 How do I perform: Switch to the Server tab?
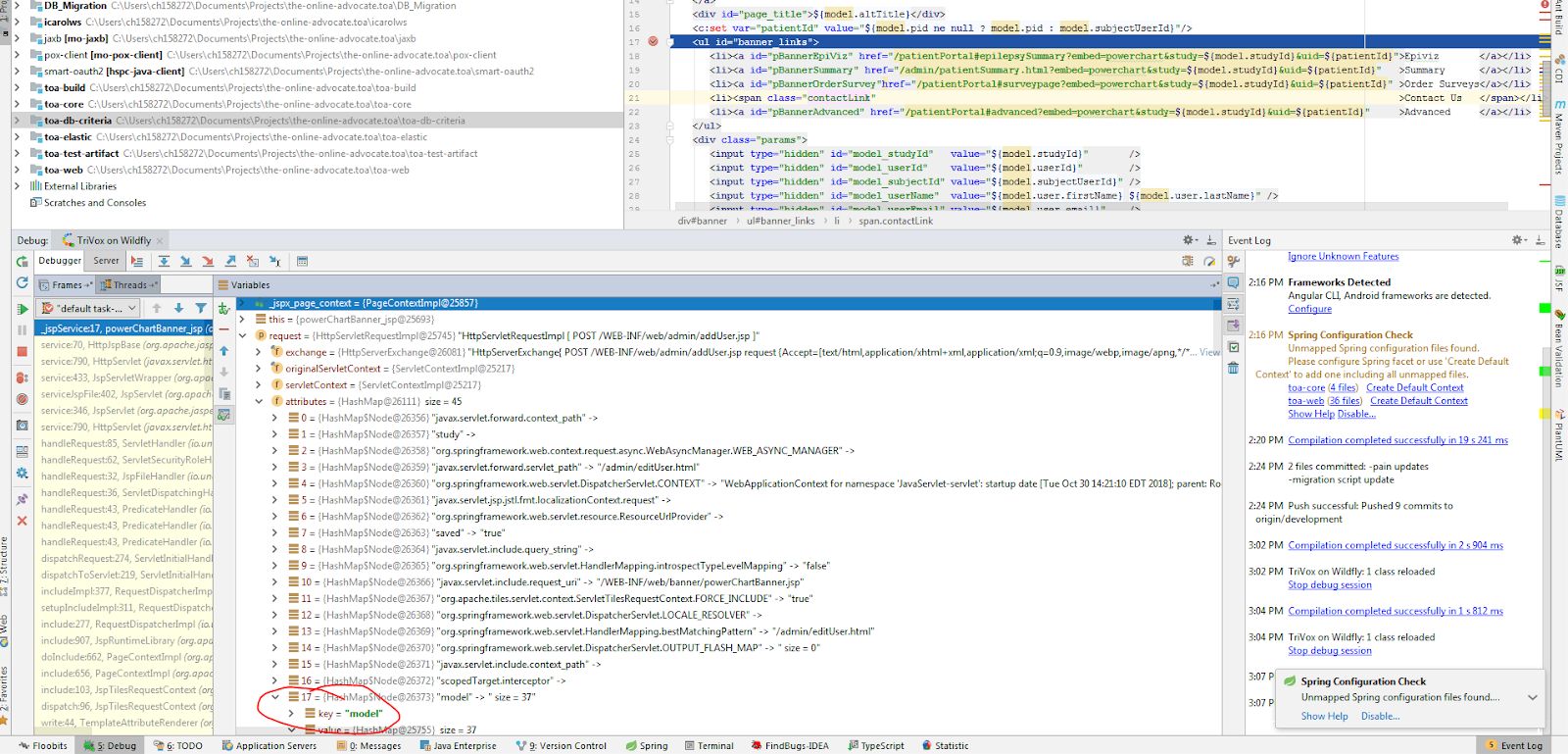(106, 261)
